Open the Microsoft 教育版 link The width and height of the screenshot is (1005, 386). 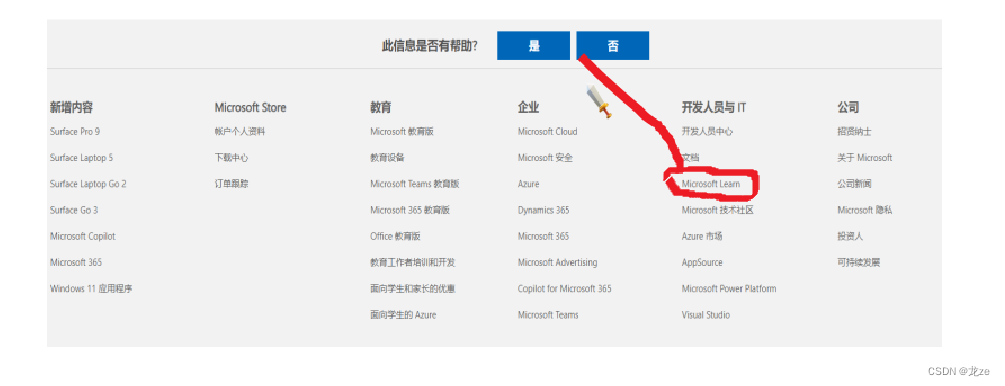[402, 131]
